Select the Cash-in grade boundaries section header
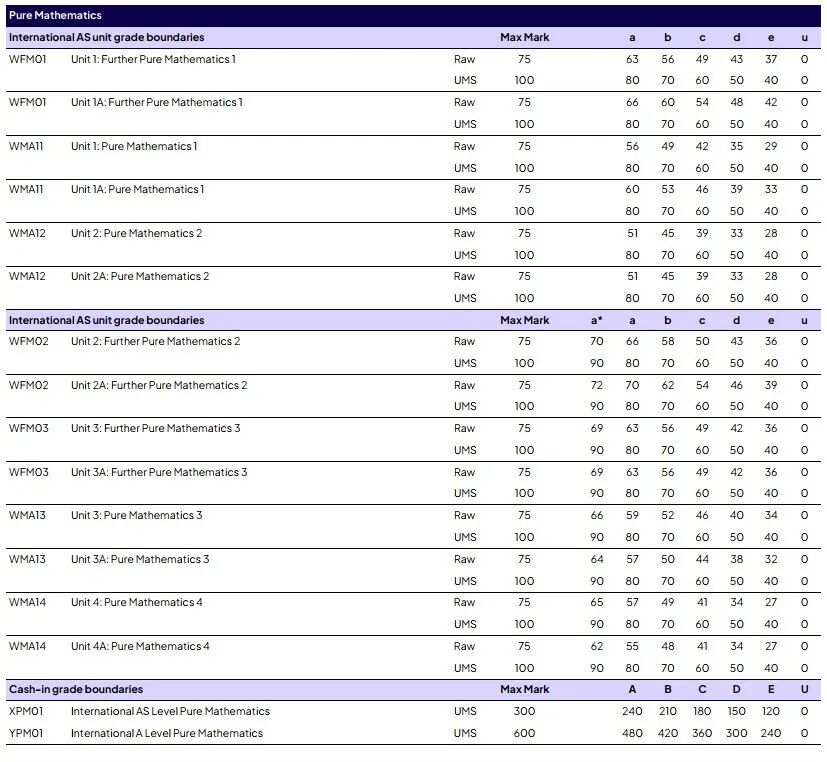The image size is (827, 762). [x=76, y=689]
